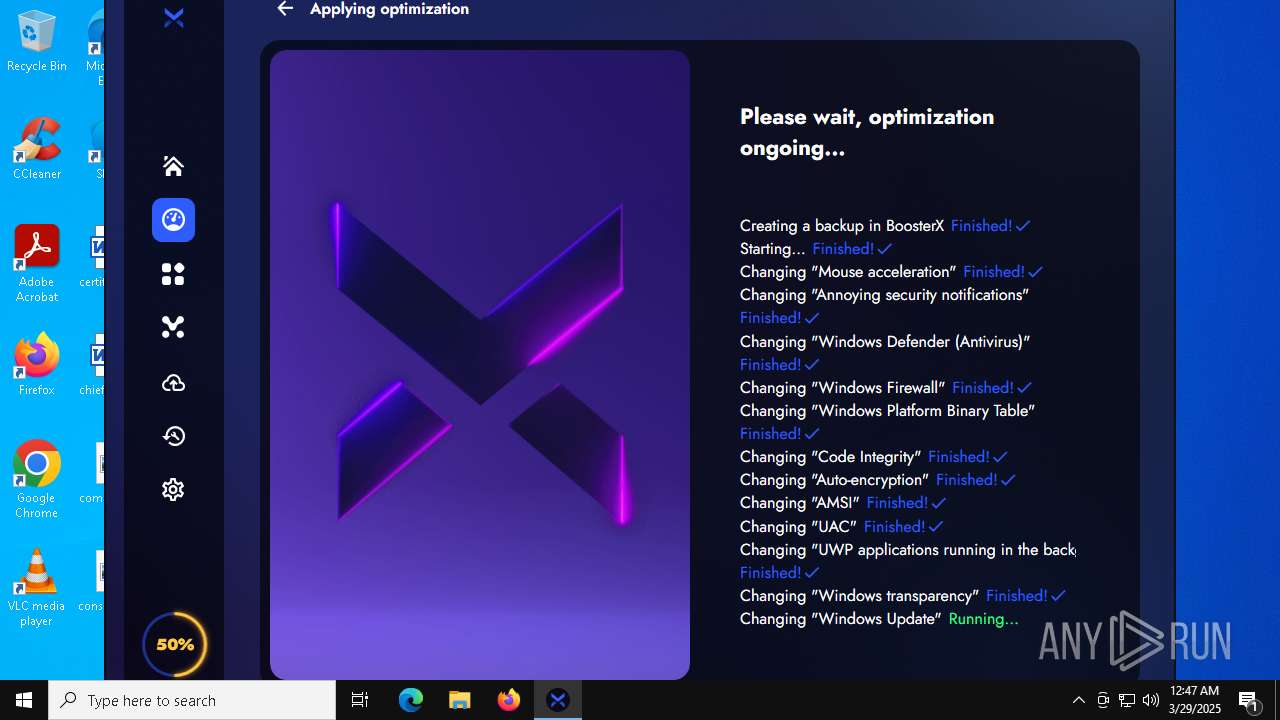Image resolution: width=1280 pixels, height=720 pixels.
Task: Click 'Changing "Auto-encryption"' entry
Action: (x=835, y=480)
